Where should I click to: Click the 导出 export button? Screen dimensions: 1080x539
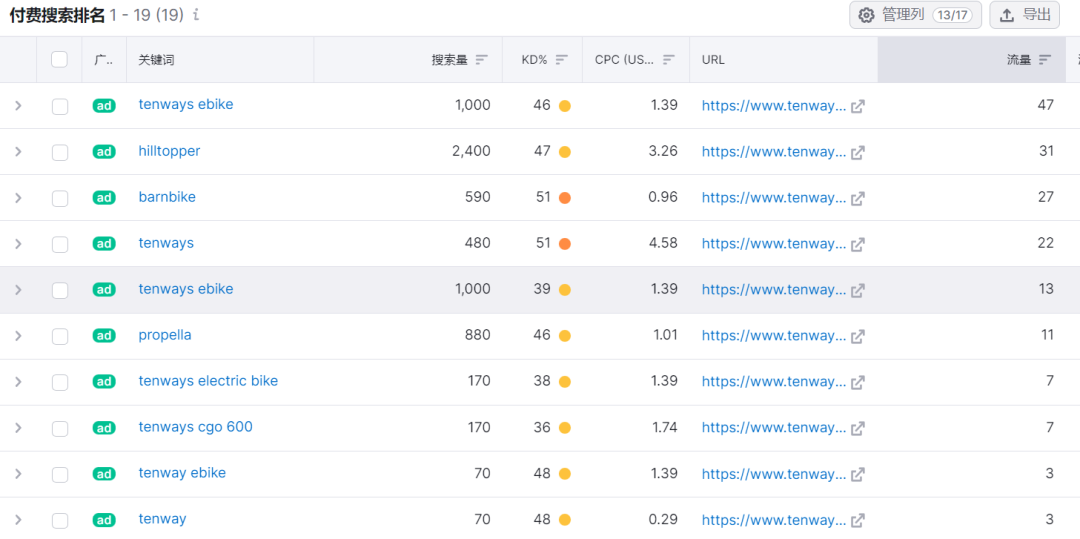1024,15
